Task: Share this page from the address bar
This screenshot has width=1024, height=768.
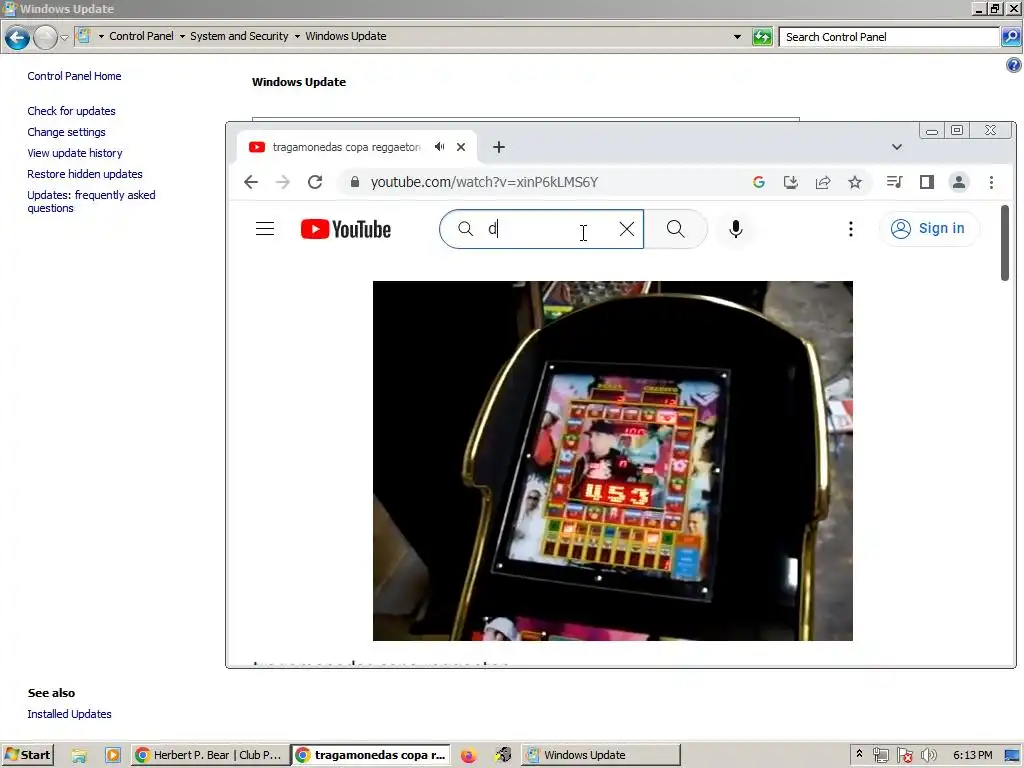Action: click(x=823, y=182)
